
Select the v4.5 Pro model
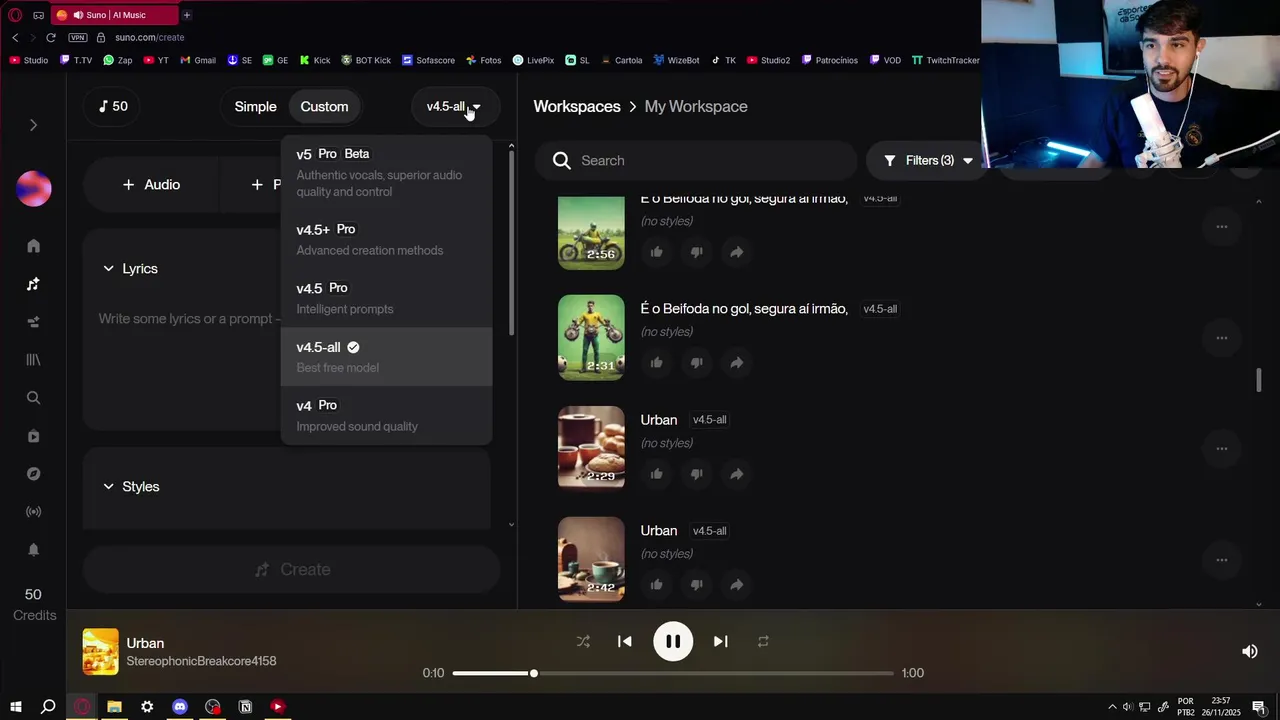pos(386,298)
